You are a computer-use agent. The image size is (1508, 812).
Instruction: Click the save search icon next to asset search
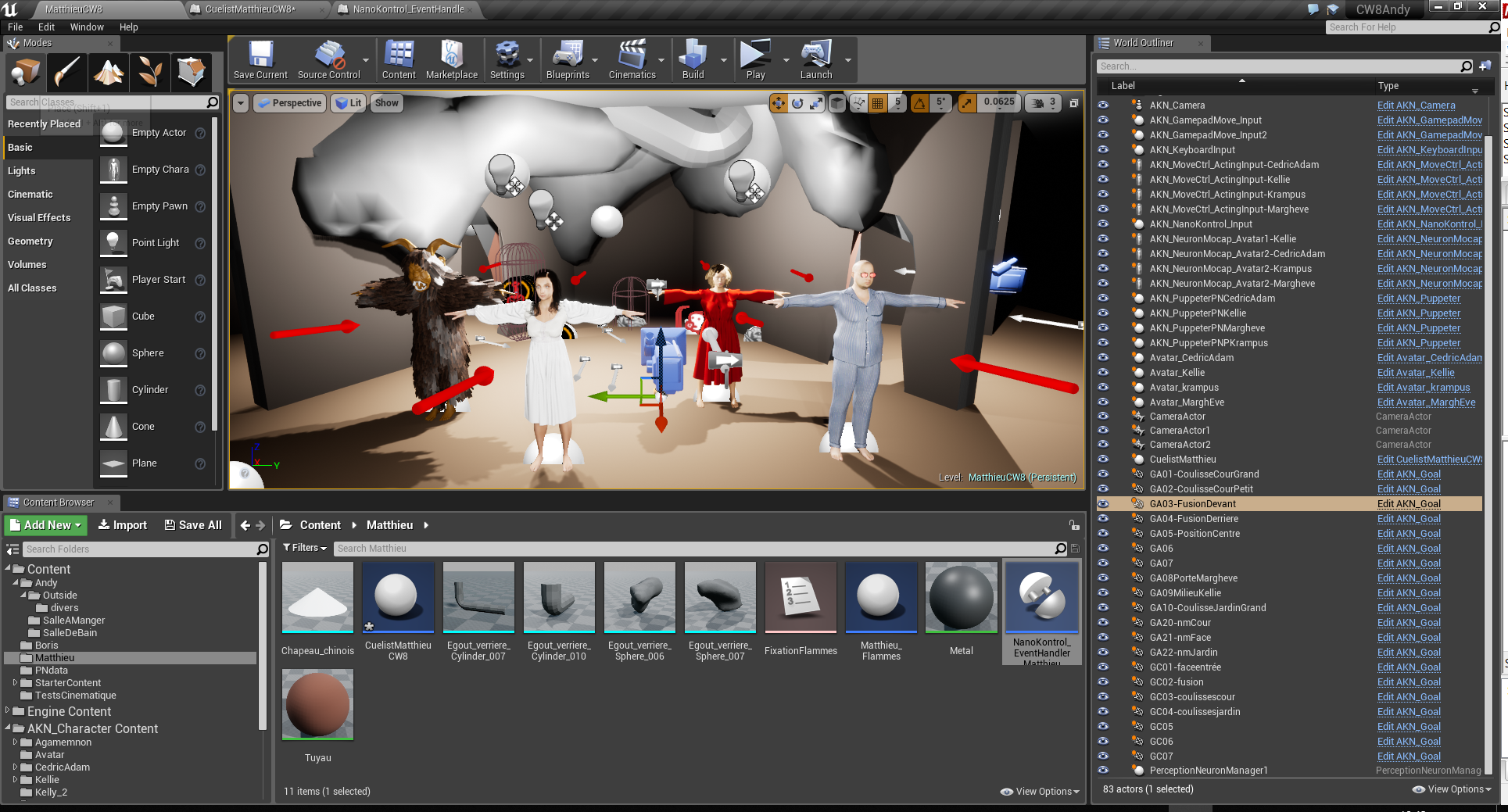[x=1076, y=549]
